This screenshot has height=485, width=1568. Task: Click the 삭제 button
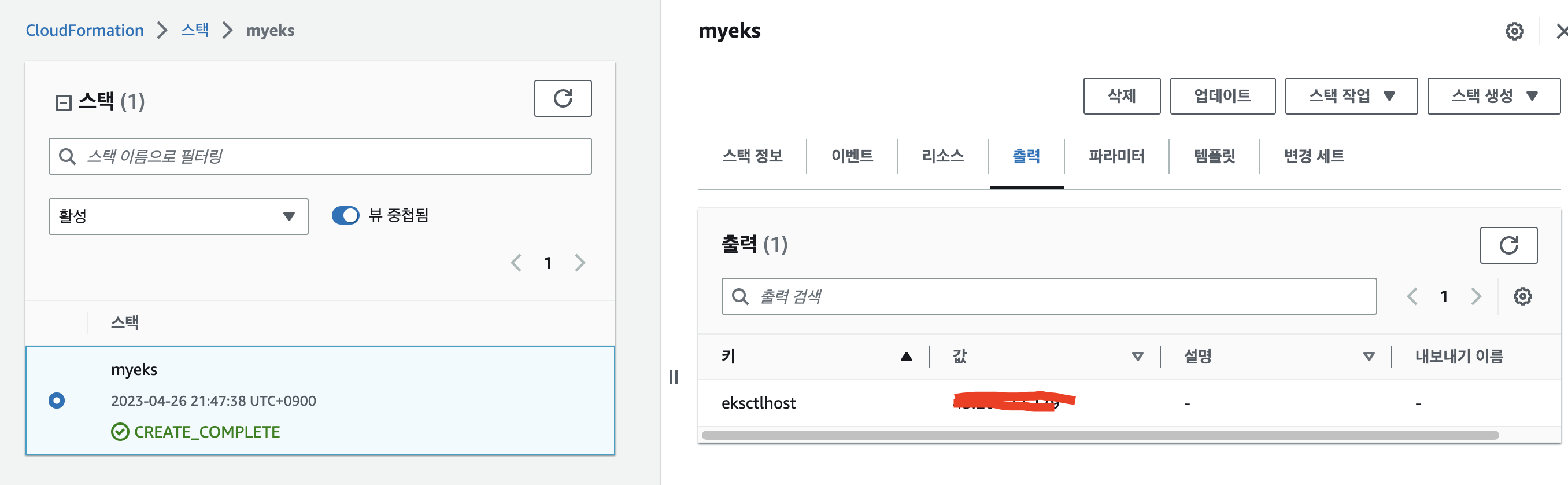pos(1121,95)
